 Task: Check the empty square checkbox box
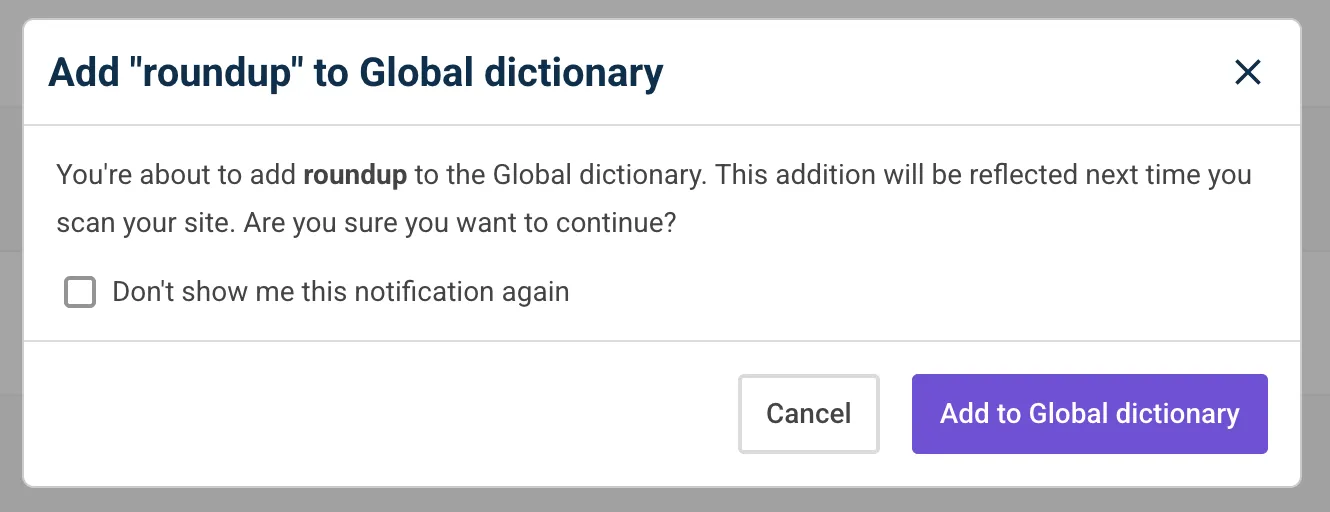pyautogui.click(x=80, y=292)
